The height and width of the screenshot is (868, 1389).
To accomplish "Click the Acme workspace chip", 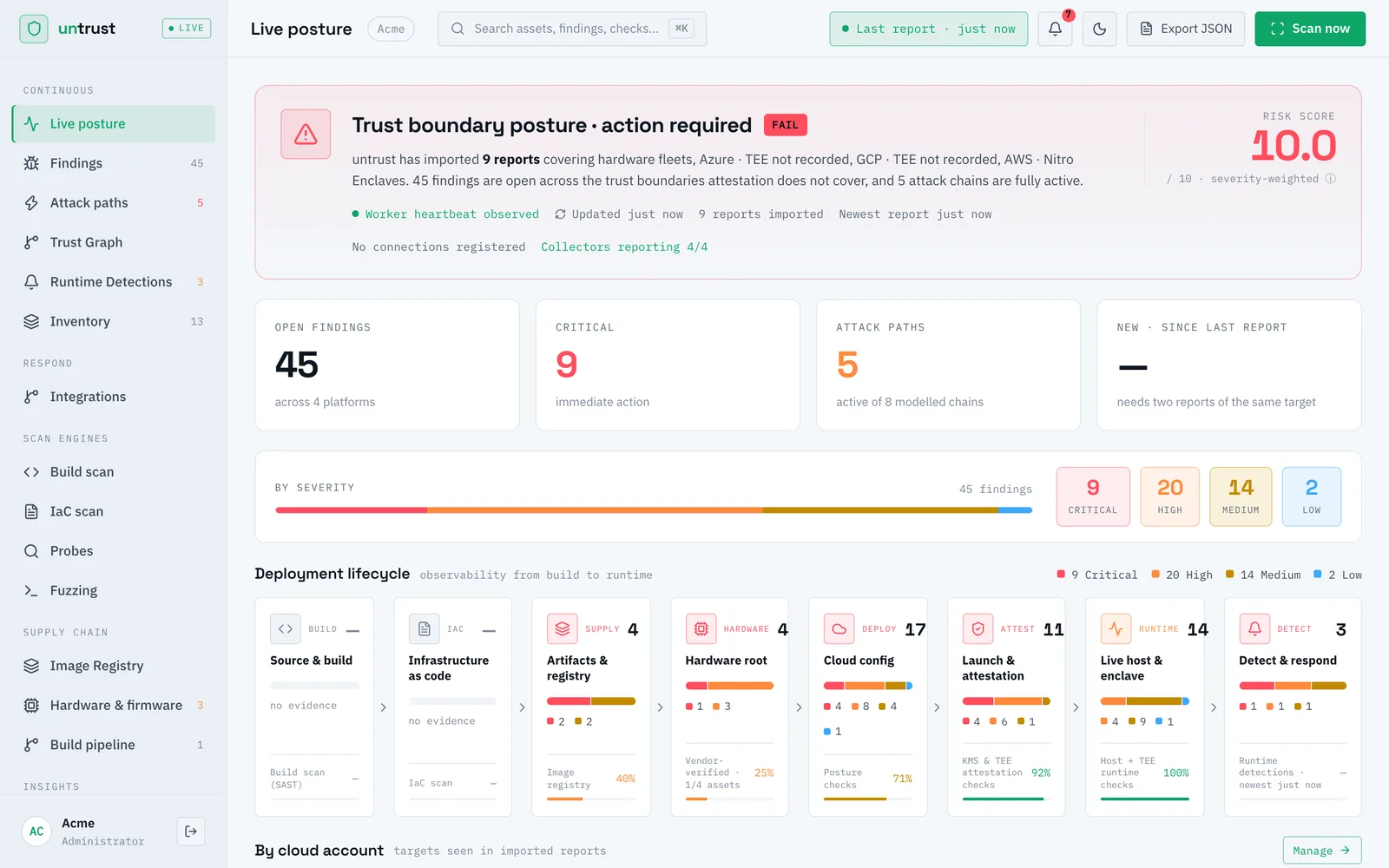I will point(391,29).
